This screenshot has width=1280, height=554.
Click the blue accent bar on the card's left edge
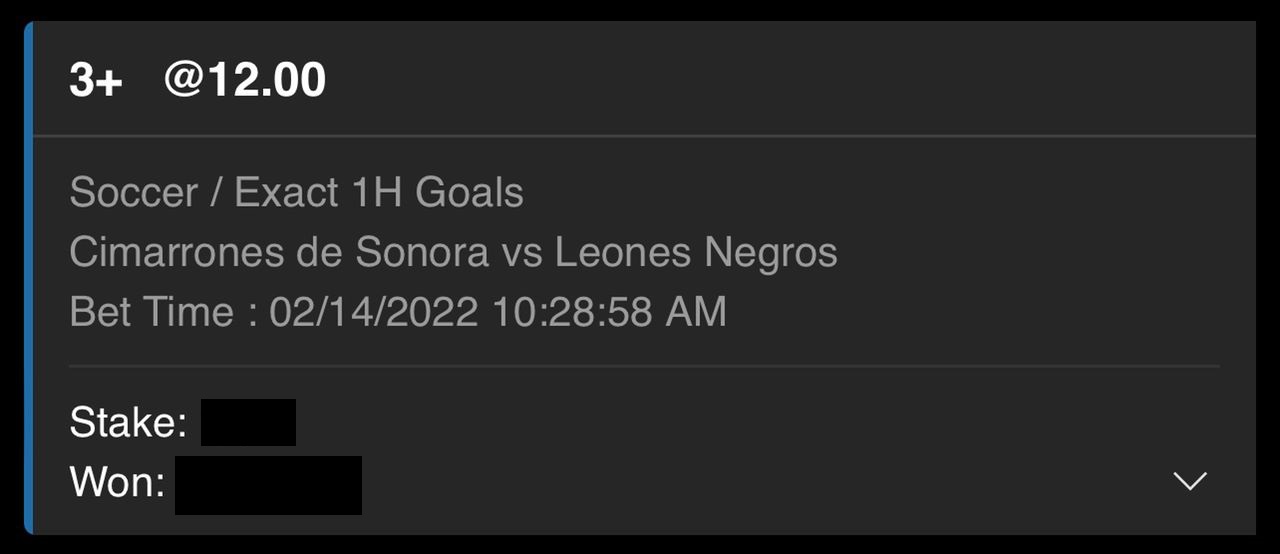(28, 278)
